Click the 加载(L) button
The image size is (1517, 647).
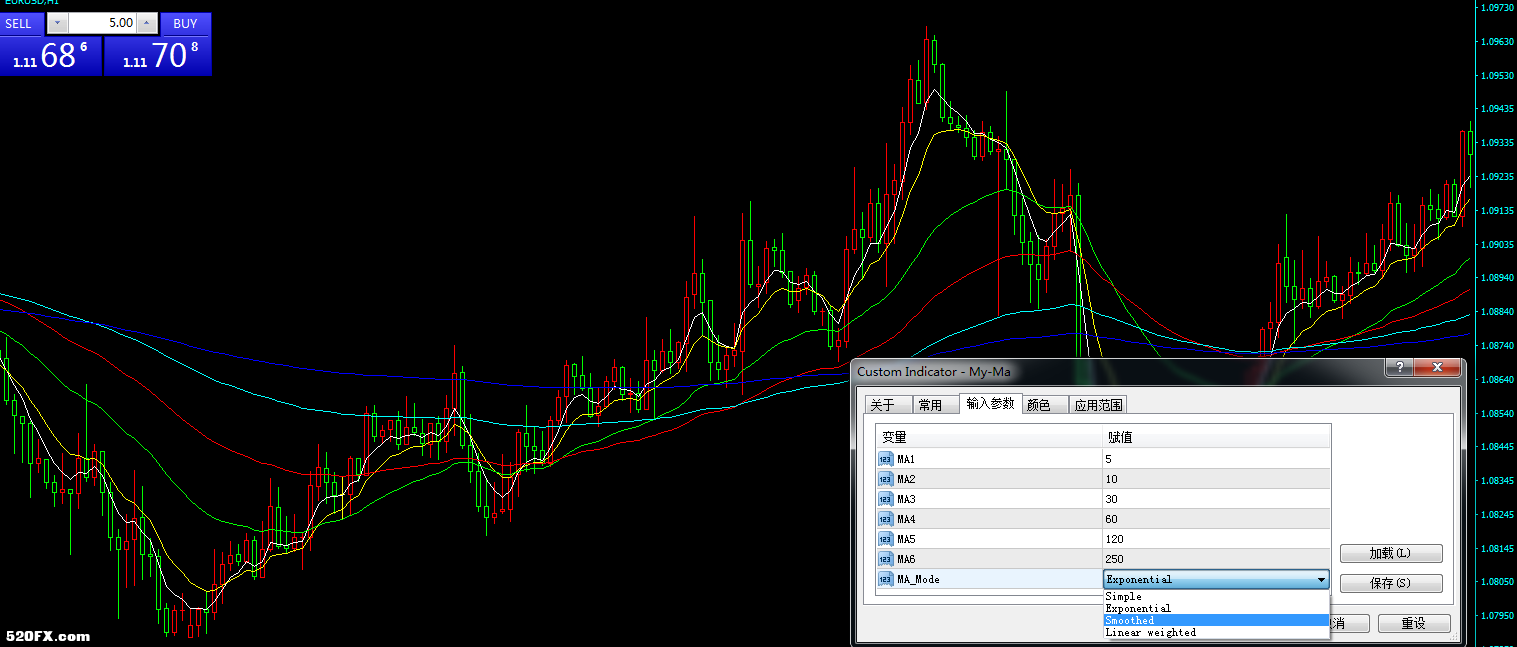pyautogui.click(x=1391, y=553)
